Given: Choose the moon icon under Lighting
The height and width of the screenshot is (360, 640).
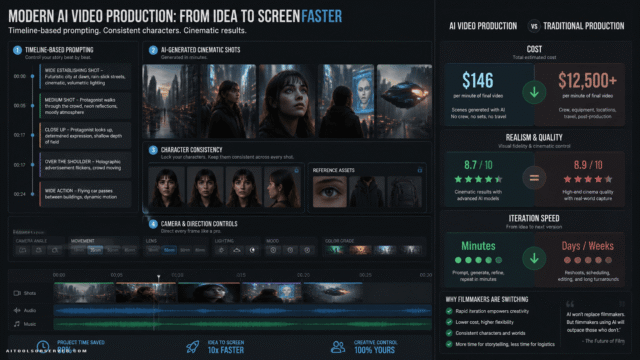Looking at the screenshot, I should click(252, 250).
